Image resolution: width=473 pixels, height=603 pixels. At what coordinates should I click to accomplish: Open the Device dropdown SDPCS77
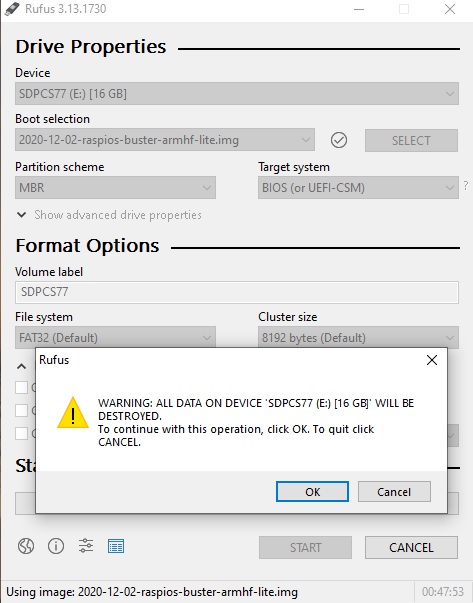(237, 93)
